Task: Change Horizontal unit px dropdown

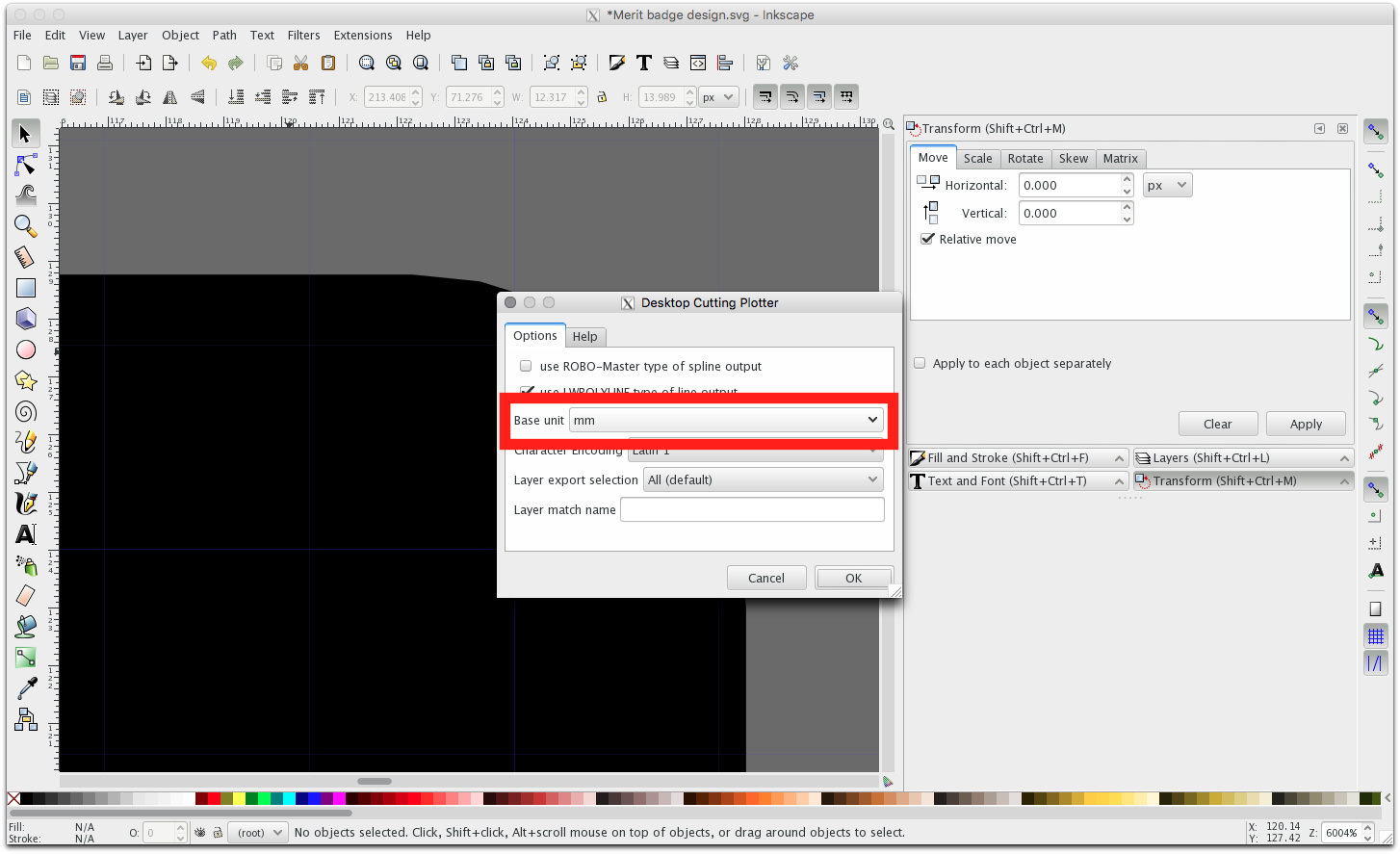Action: pyautogui.click(x=1167, y=185)
